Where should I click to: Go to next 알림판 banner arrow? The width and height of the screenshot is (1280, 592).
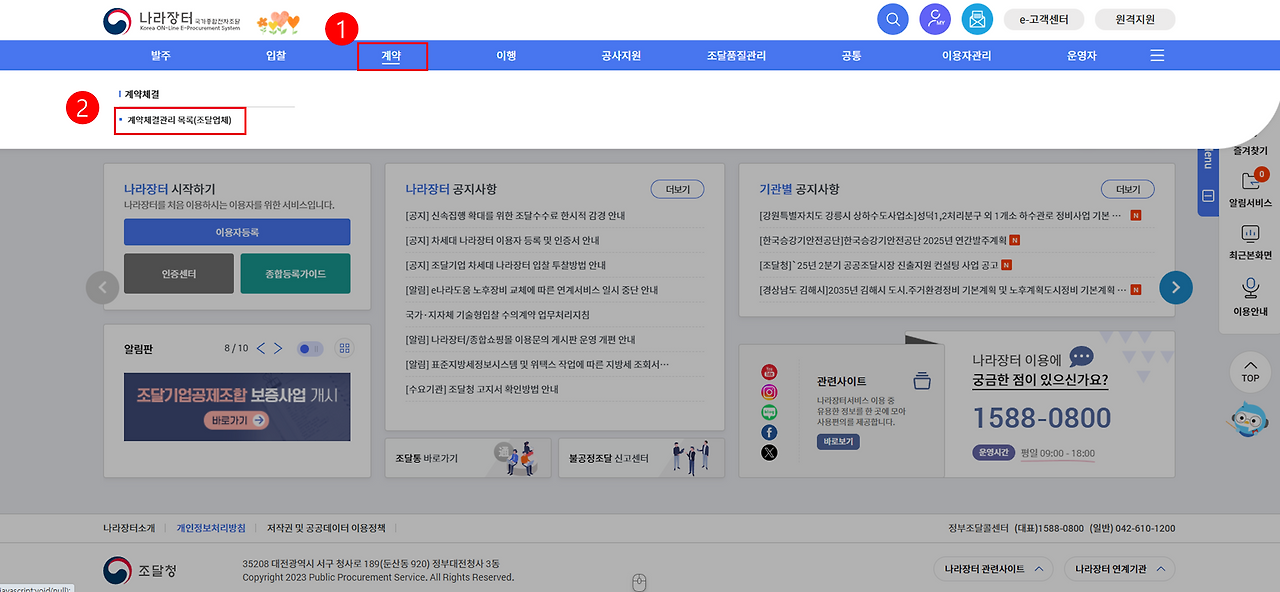(x=279, y=348)
